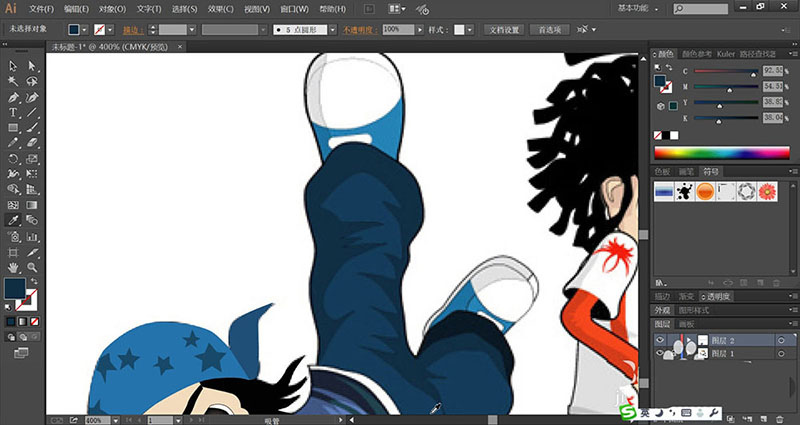Open the 5 点圆形 brush profile dropdown
The width and height of the screenshot is (800, 425).
(x=333, y=30)
